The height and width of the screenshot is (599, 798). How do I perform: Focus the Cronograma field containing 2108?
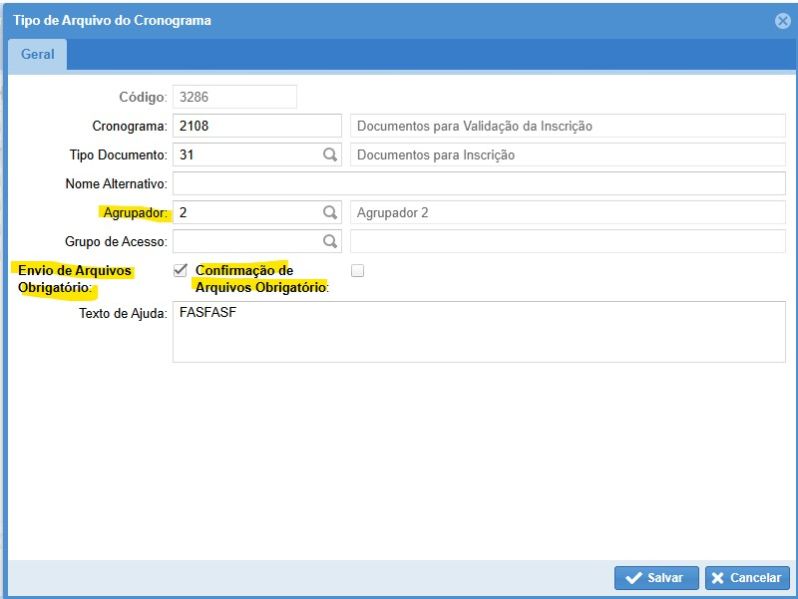(256, 126)
